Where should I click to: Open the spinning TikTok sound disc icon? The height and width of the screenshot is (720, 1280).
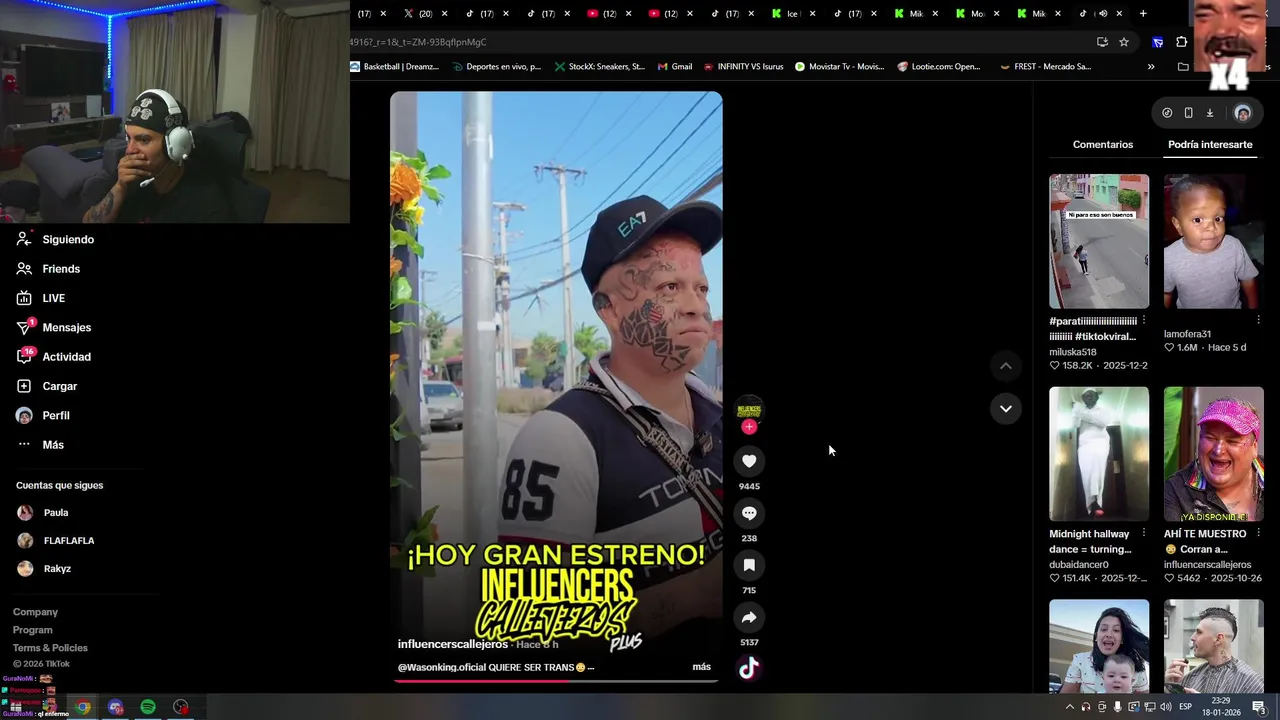749,669
